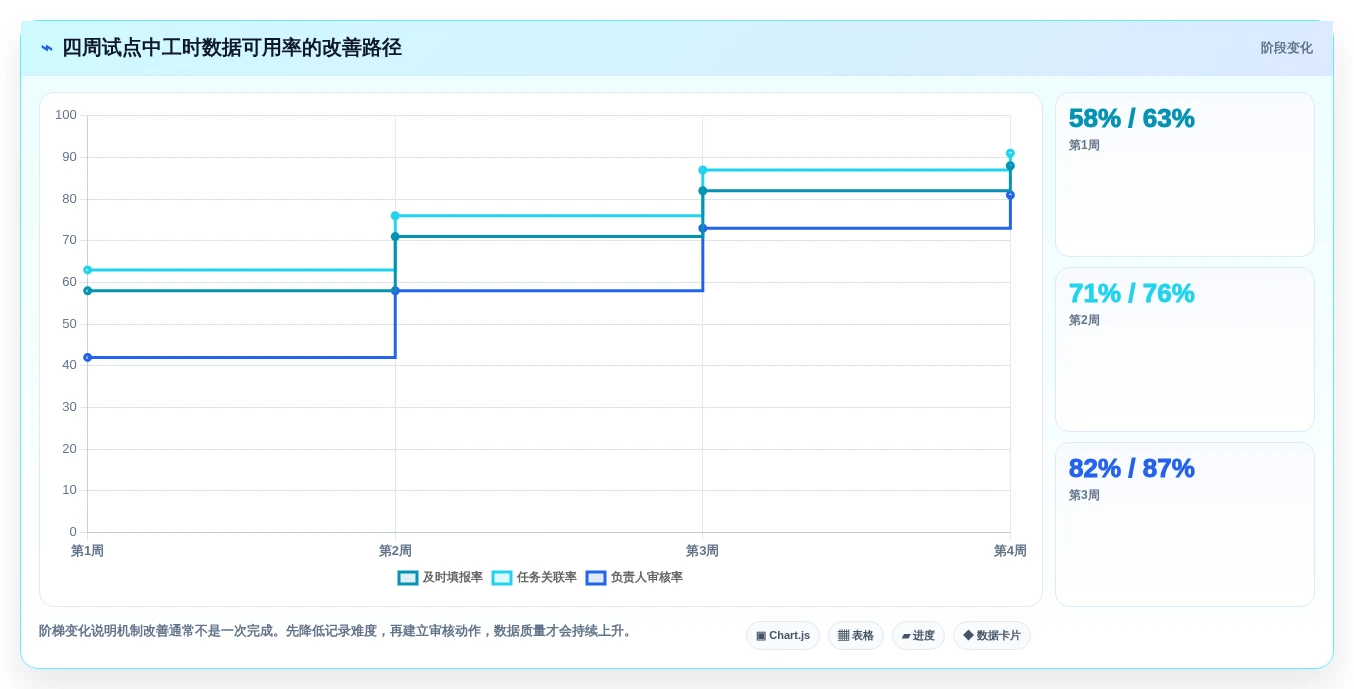Click the footnote starting 阶梯变化说明机制改善
The height and width of the screenshot is (689, 1354).
point(338,631)
